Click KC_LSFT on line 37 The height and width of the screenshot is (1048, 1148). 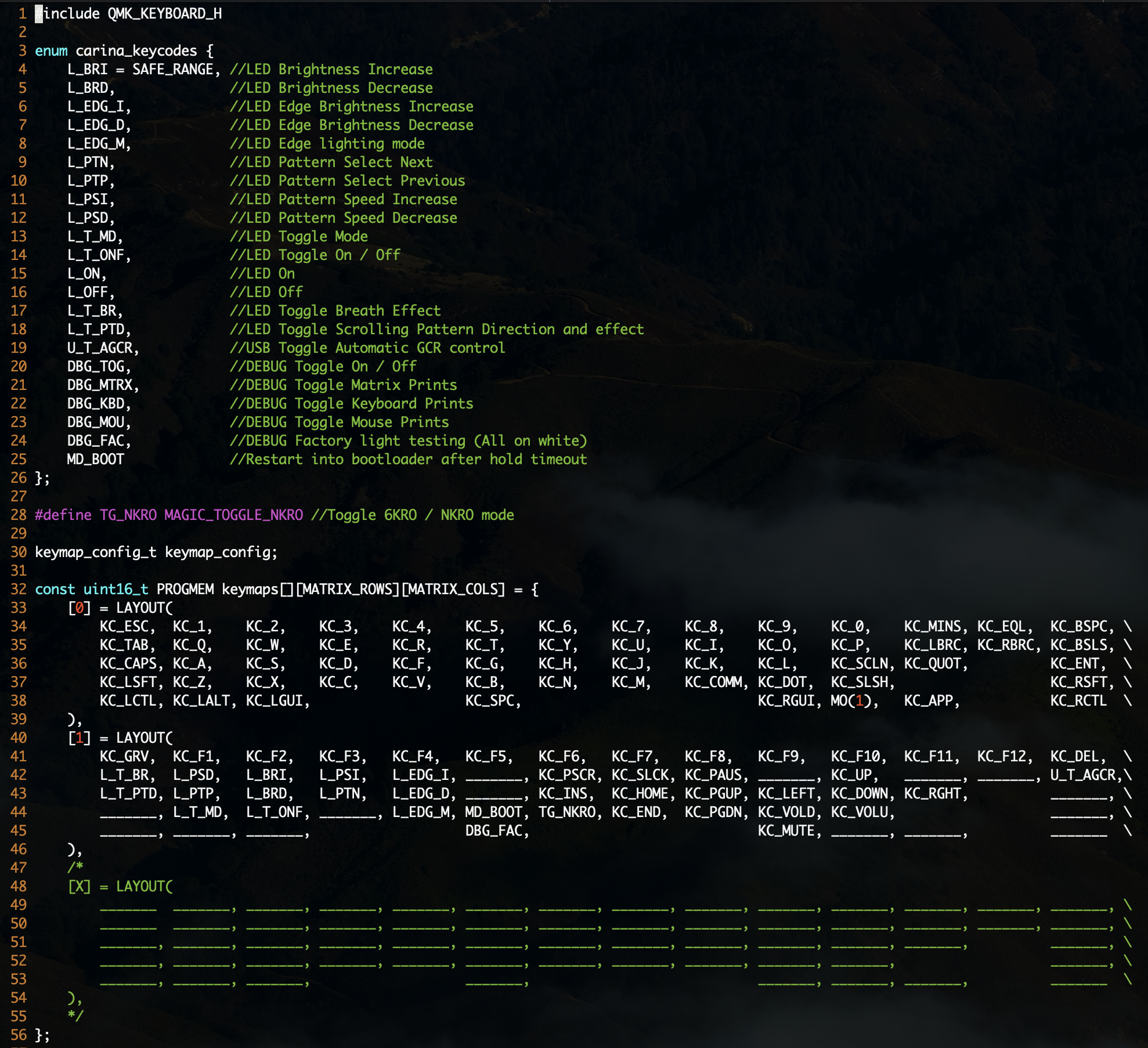coord(128,682)
